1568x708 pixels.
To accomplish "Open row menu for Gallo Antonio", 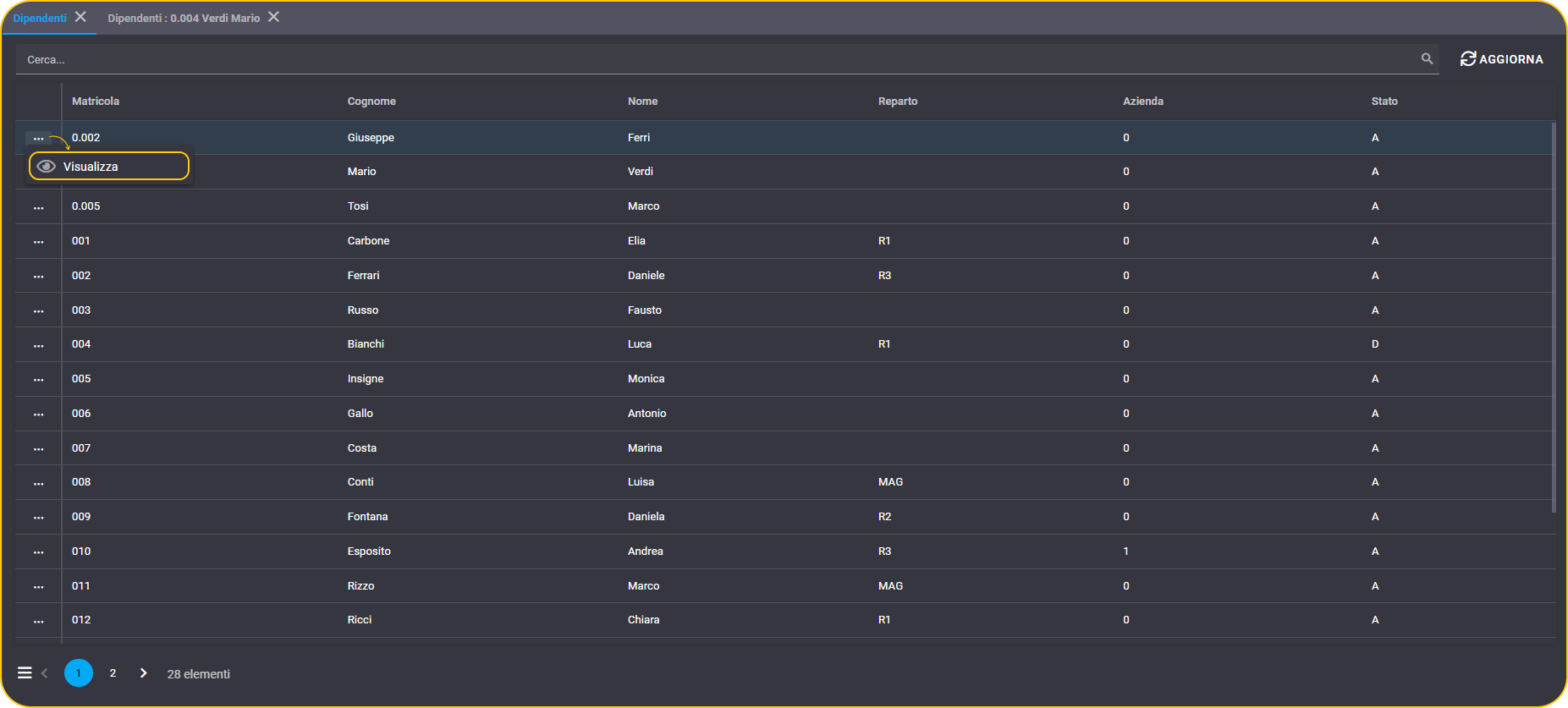I will pyautogui.click(x=38, y=414).
